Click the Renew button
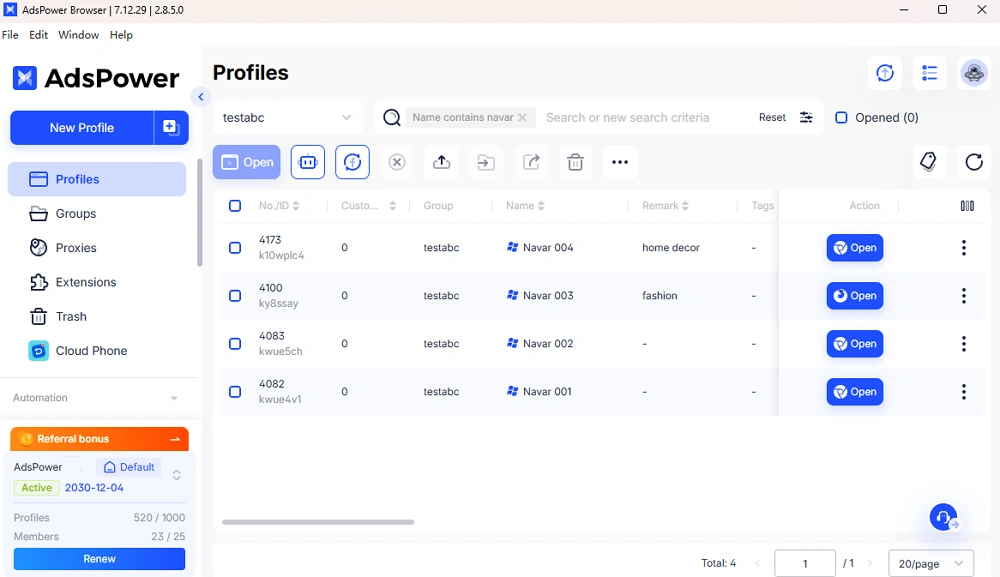Screen dimensions: 1000x577 point(99,559)
